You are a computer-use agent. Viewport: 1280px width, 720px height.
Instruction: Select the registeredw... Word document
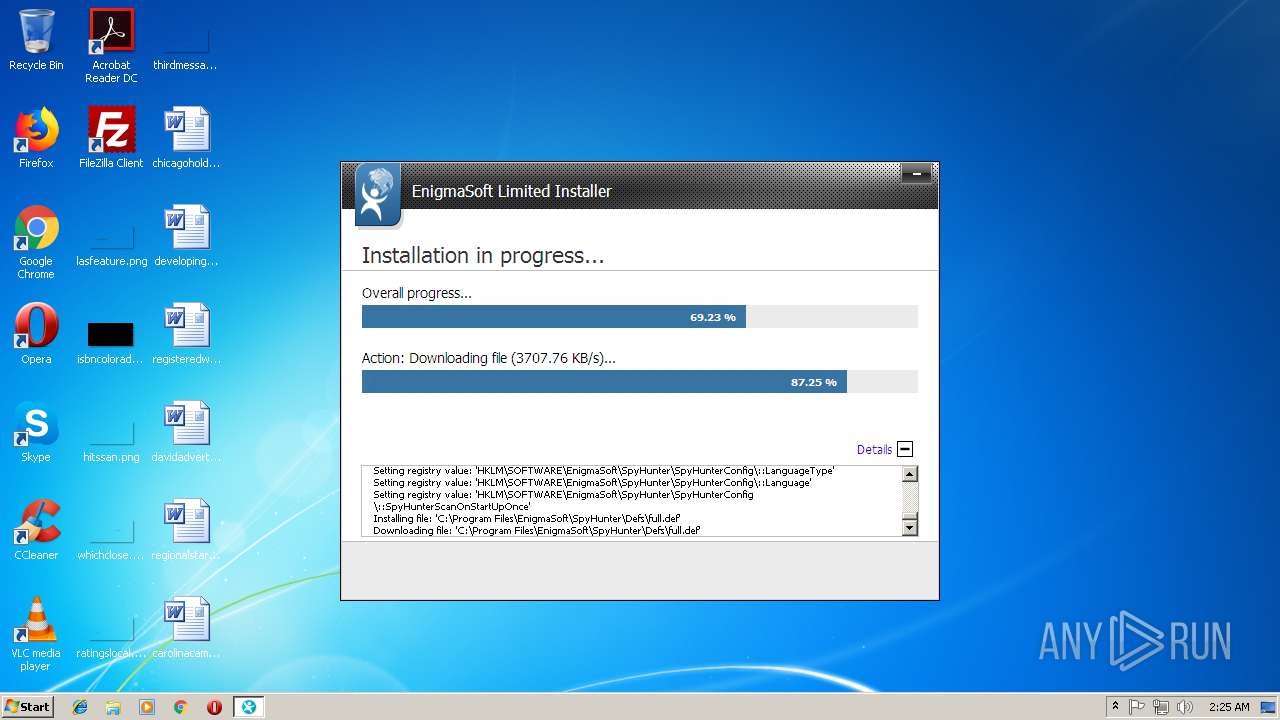click(186, 333)
